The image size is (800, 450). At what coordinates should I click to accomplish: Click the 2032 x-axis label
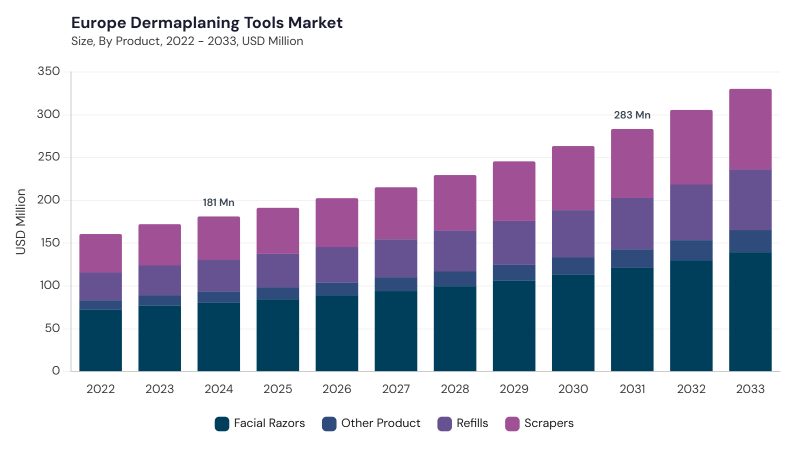[x=691, y=389]
